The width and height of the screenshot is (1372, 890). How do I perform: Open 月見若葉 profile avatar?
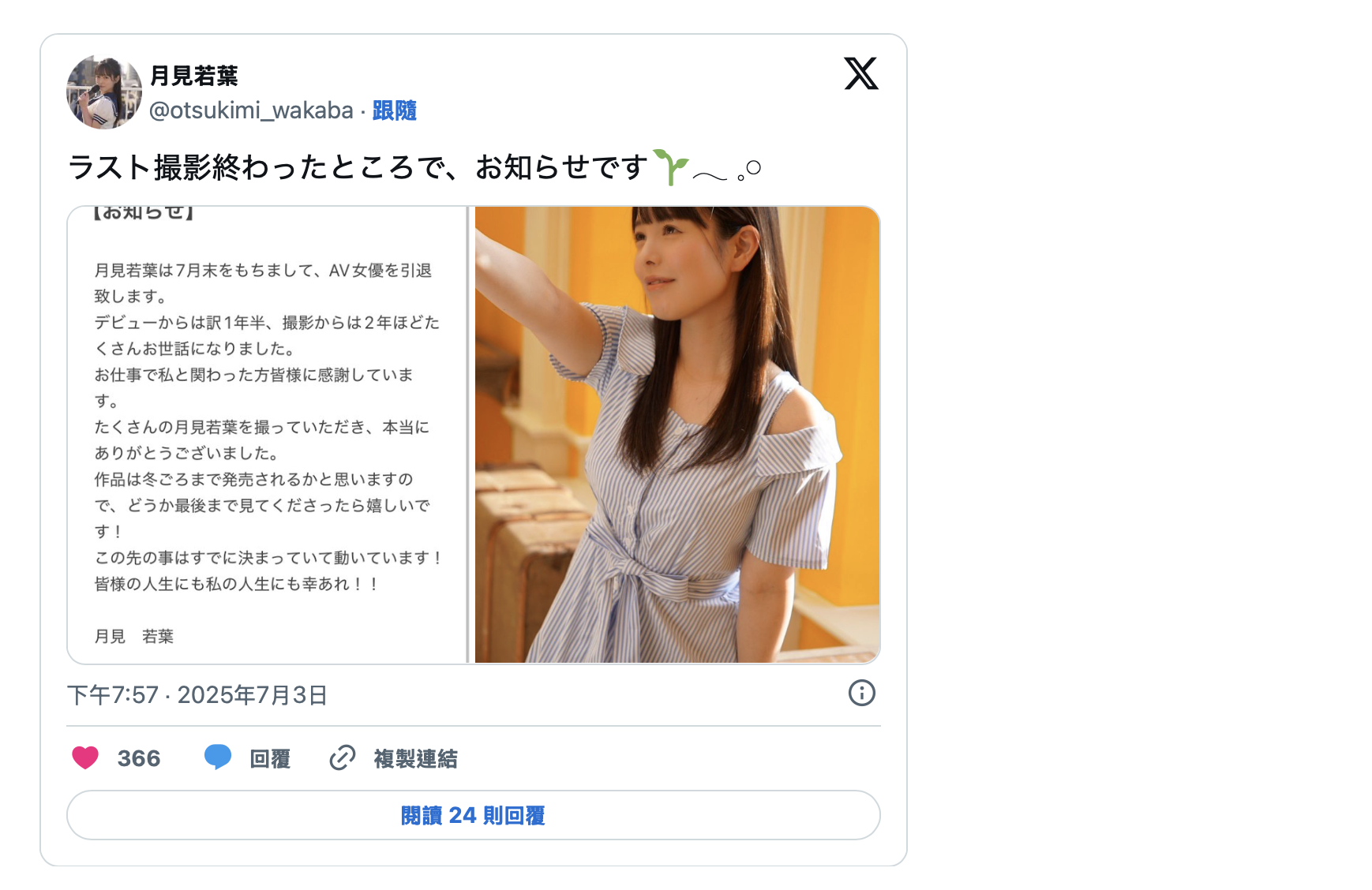(104, 92)
